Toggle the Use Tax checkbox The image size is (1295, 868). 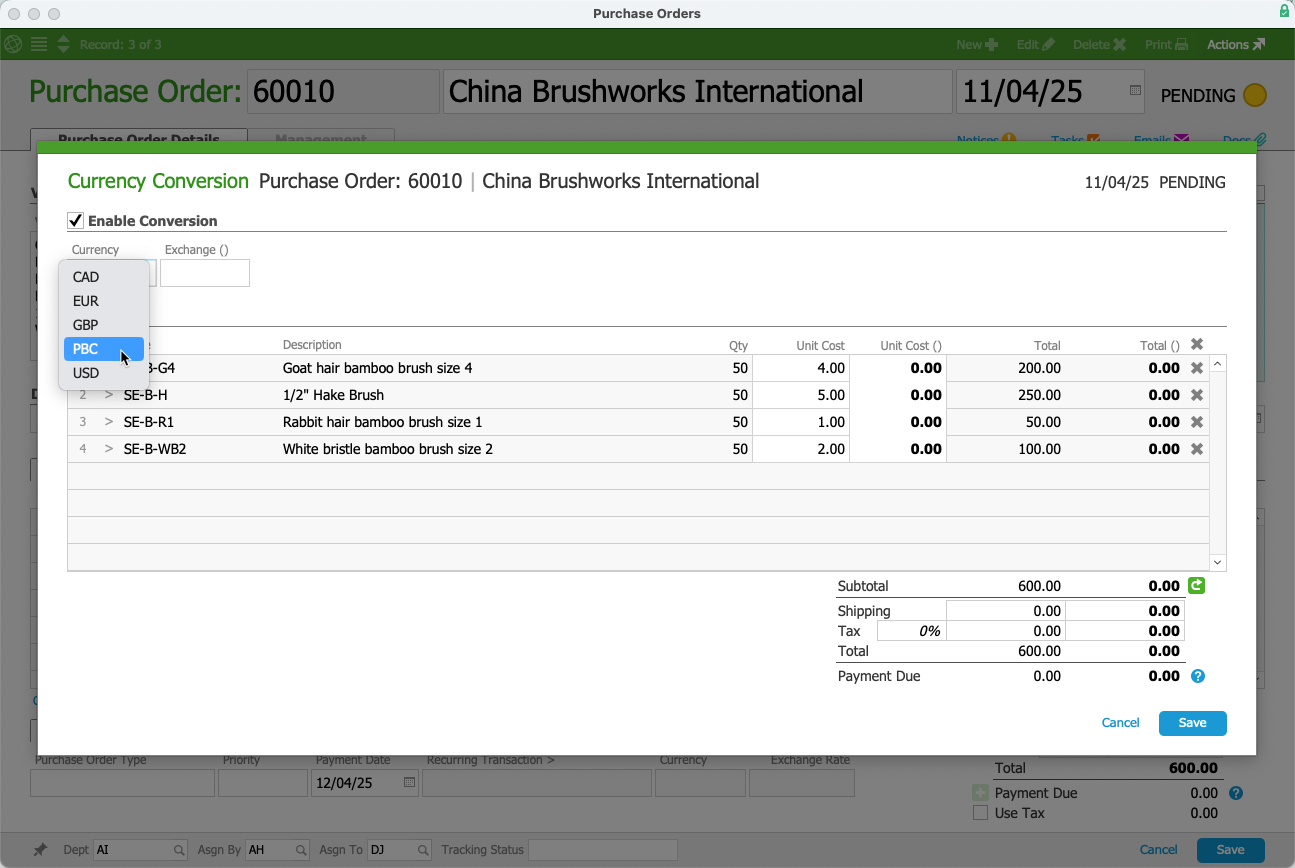point(980,813)
